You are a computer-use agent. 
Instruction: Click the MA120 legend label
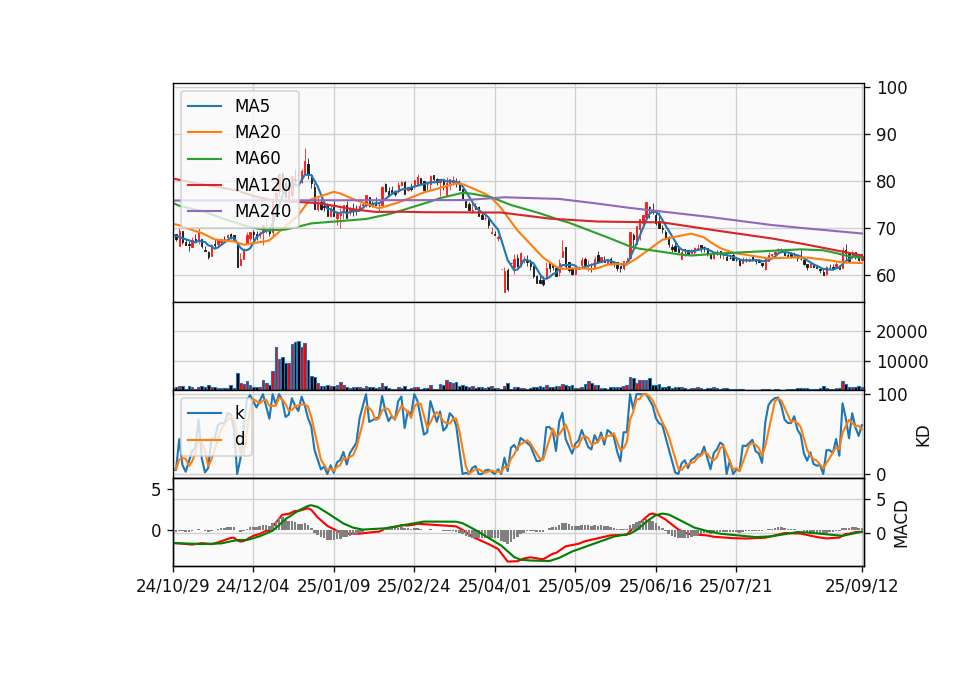[263, 185]
